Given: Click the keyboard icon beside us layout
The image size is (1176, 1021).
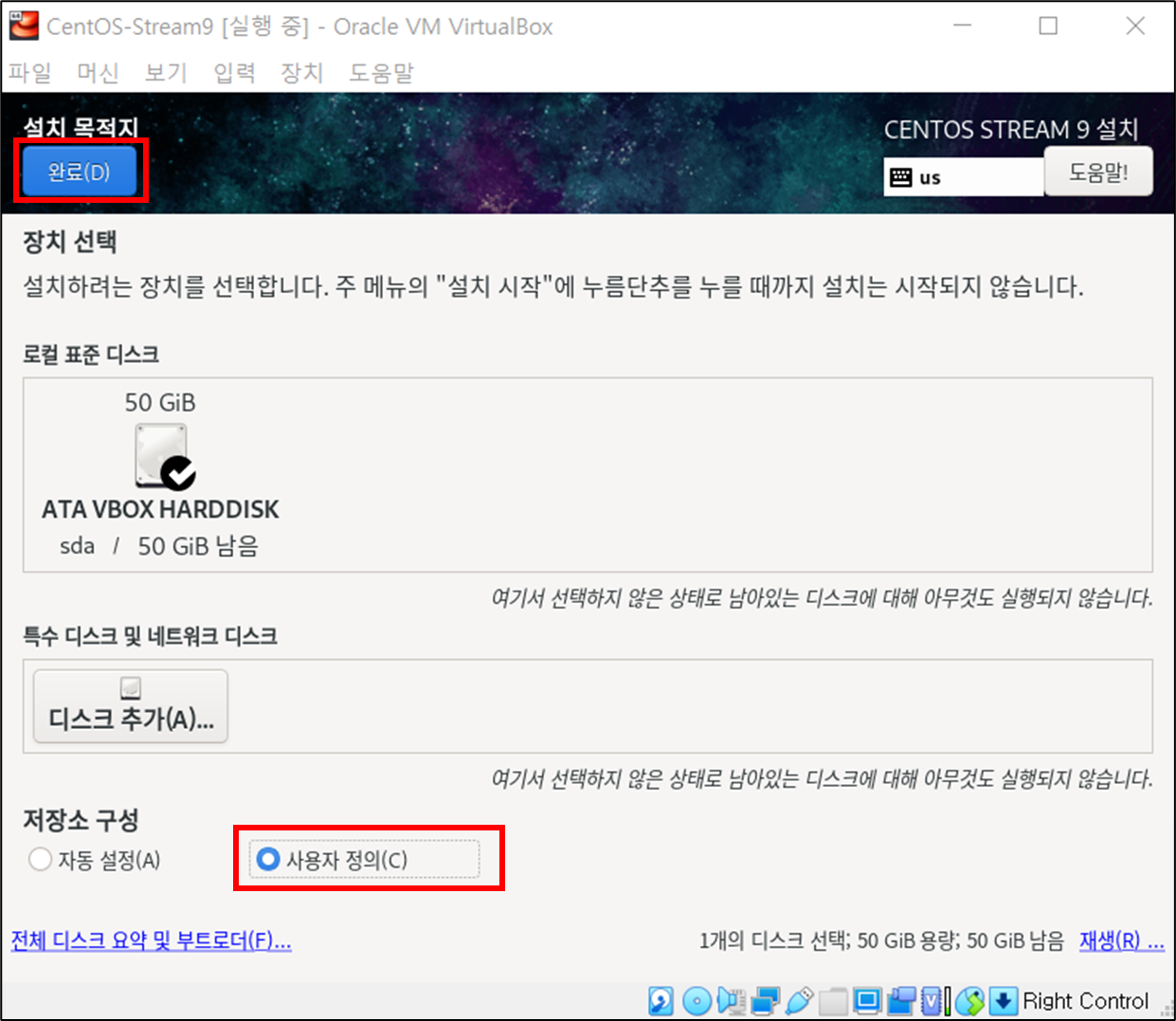Looking at the screenshot, I should coord(901,177).
